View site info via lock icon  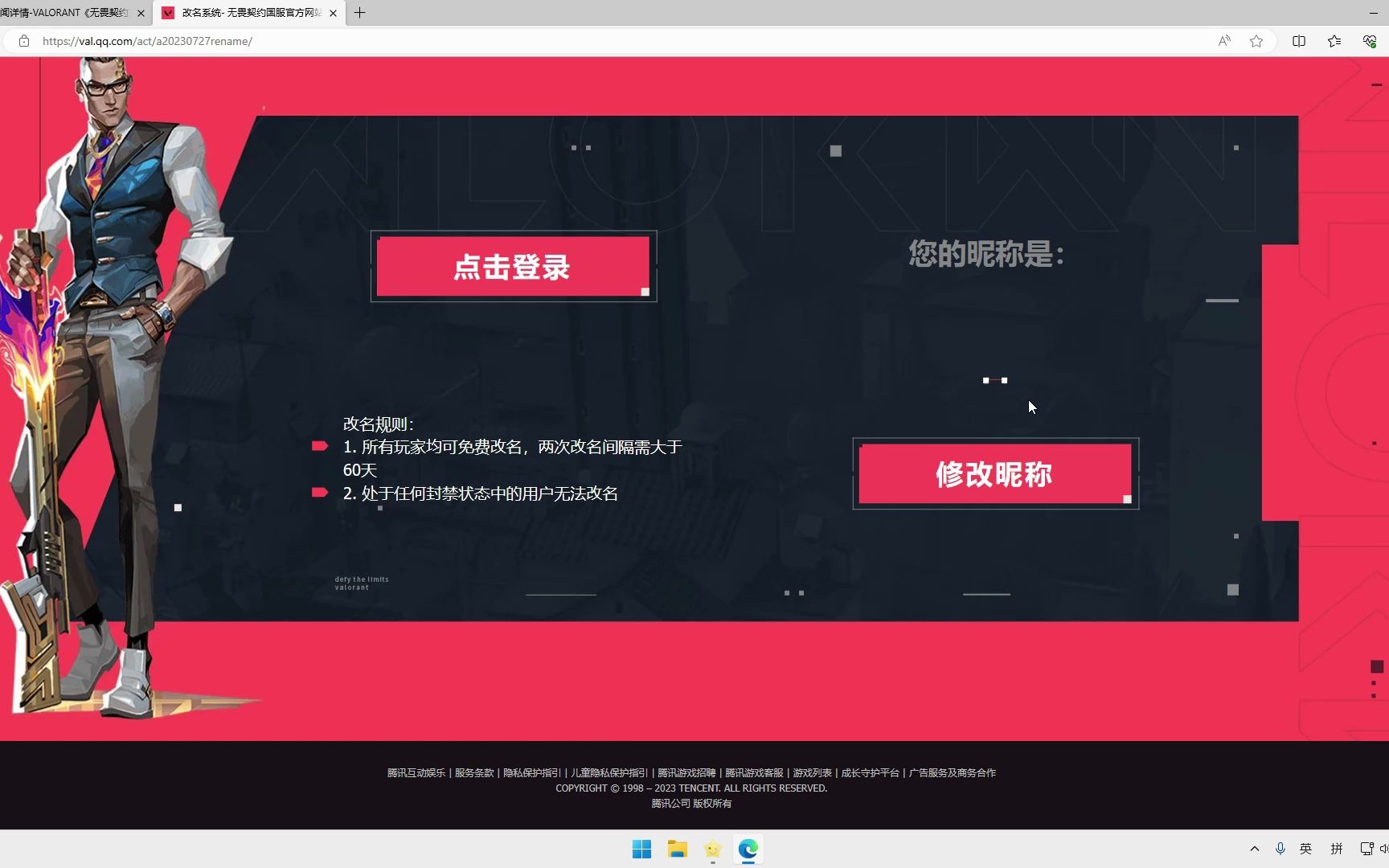pos(24,41)
